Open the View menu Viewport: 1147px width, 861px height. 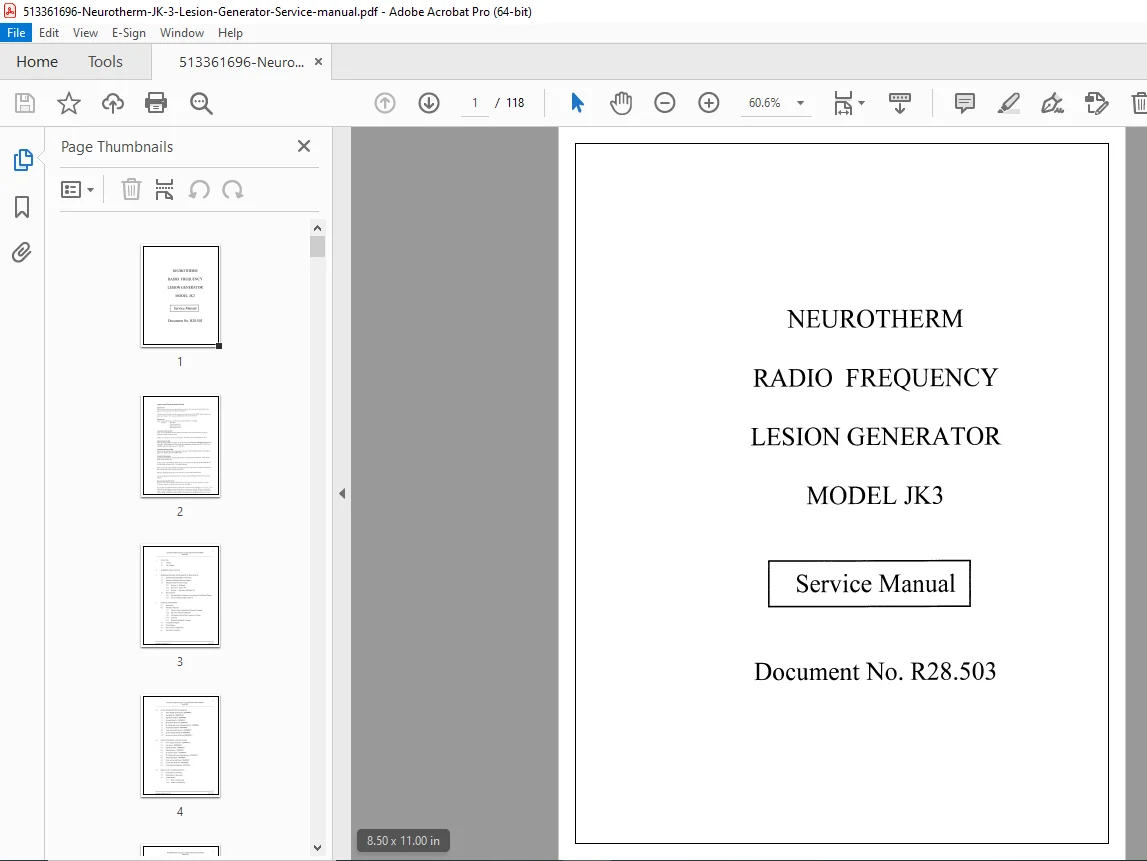coord(85,33)
